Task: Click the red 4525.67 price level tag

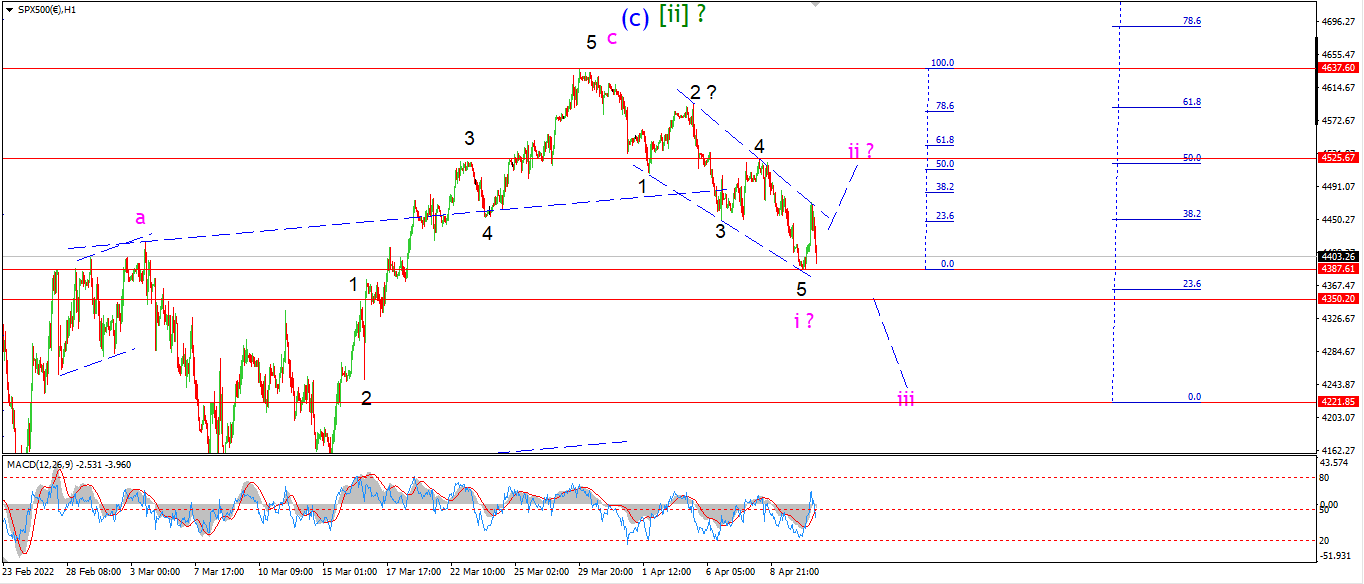Action: (x=1338, y=157)
